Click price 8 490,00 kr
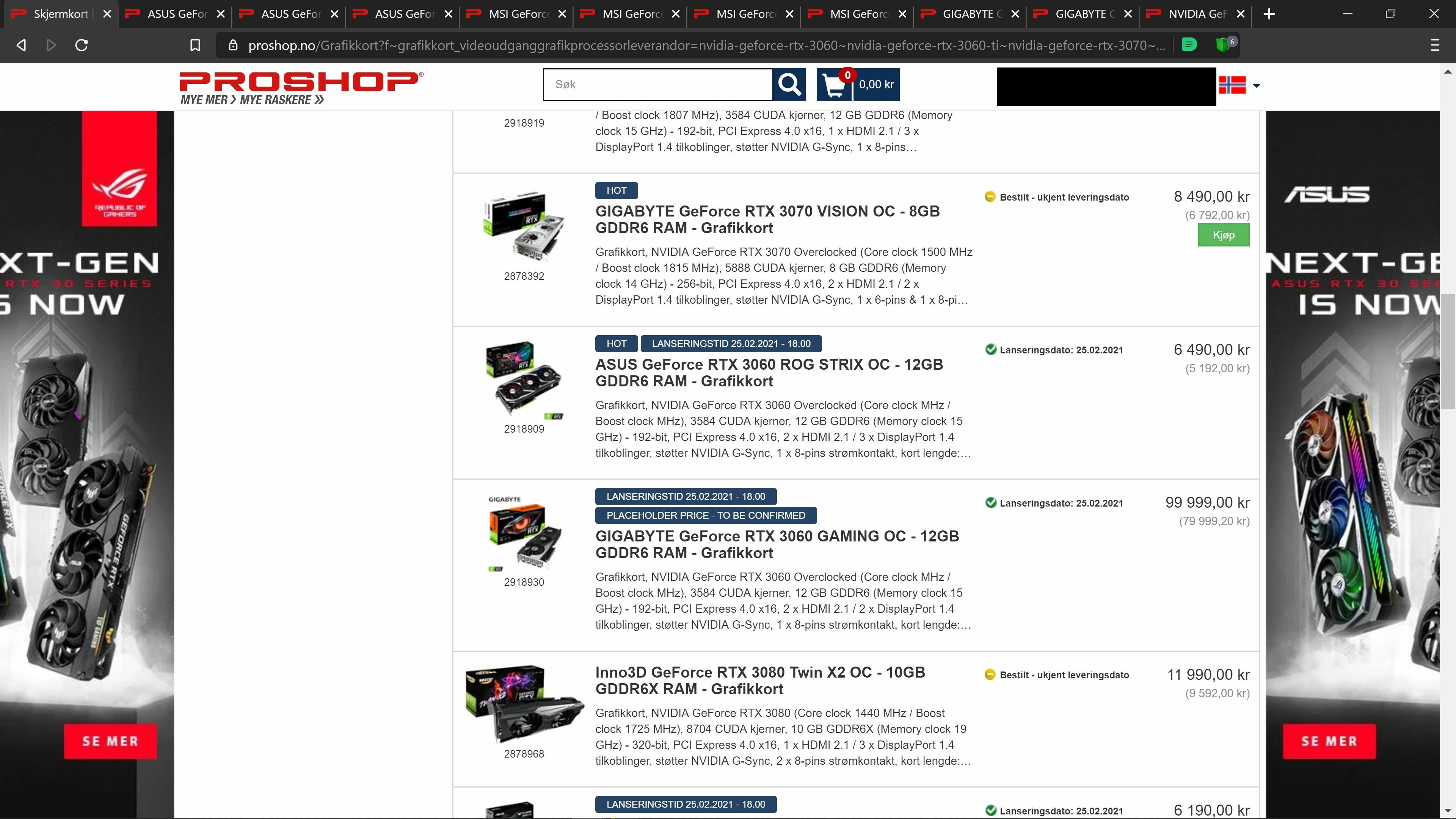This screenshot has width=1456, height=819. point(1211,197)
